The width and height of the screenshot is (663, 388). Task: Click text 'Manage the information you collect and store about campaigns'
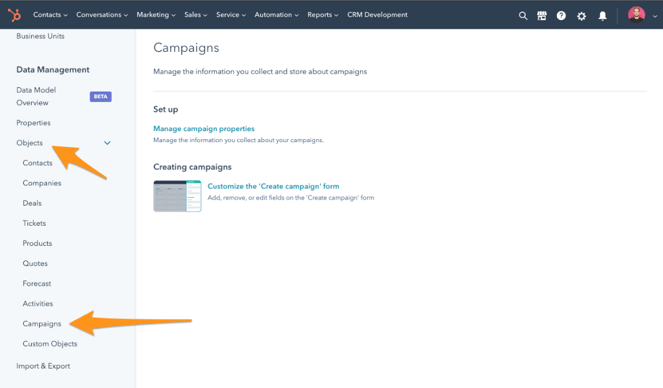pyautogui.click(x=260, y=72)
